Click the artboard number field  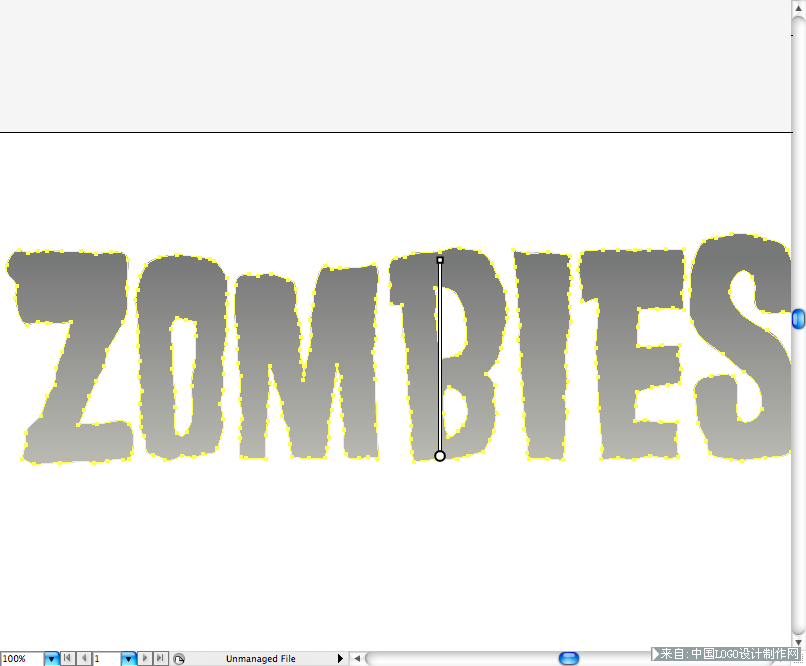[x=107, y=659]
